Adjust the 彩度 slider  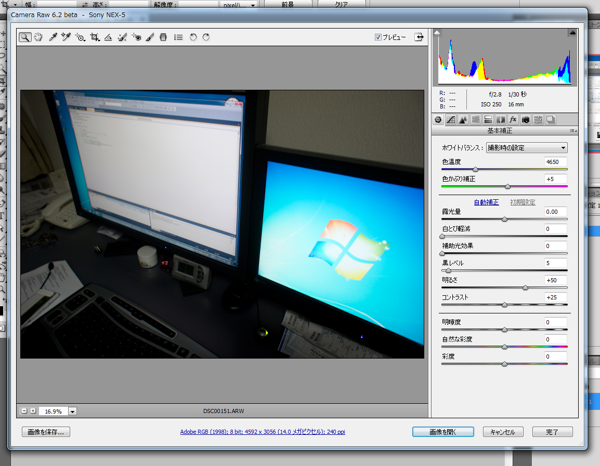click(504, 364)
